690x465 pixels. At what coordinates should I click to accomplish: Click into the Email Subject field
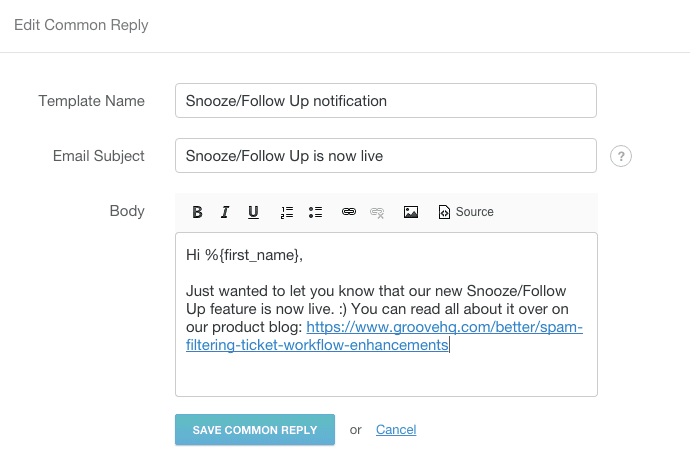pos(385,156)
